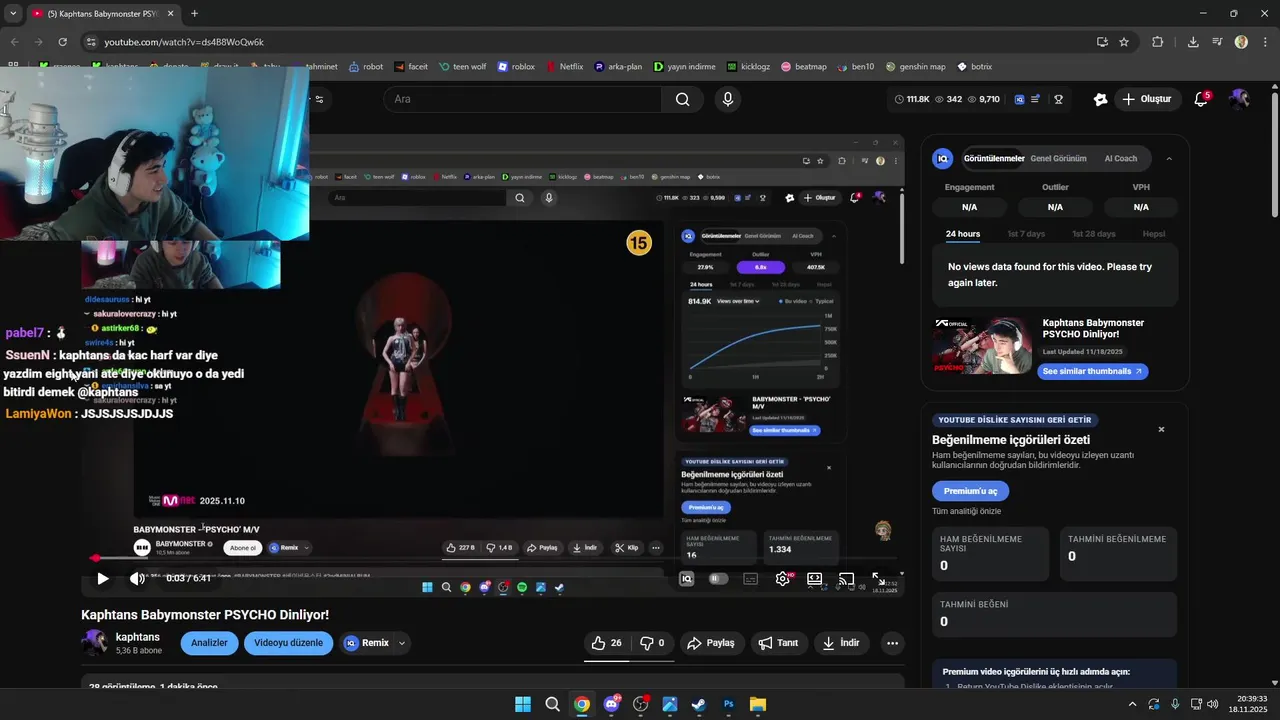This screenshot has height=720, width=1280.
Task: Click the video progress bar
Action: point(492,559)
